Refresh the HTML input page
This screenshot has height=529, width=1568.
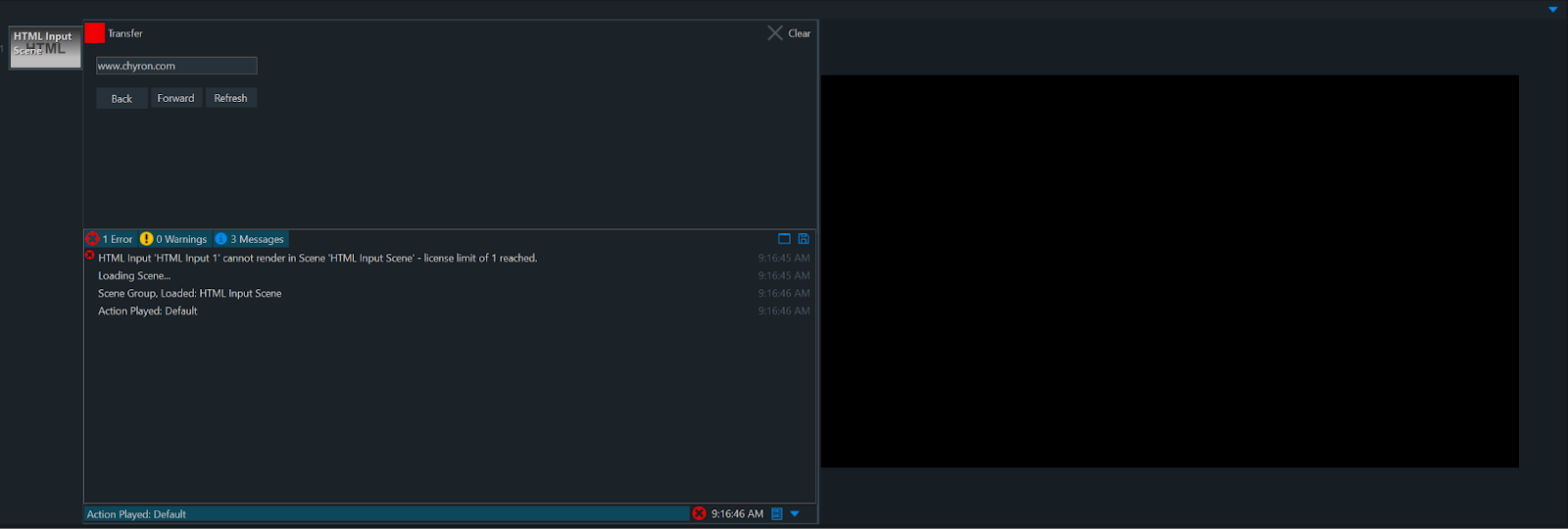(x=230, y=98)
